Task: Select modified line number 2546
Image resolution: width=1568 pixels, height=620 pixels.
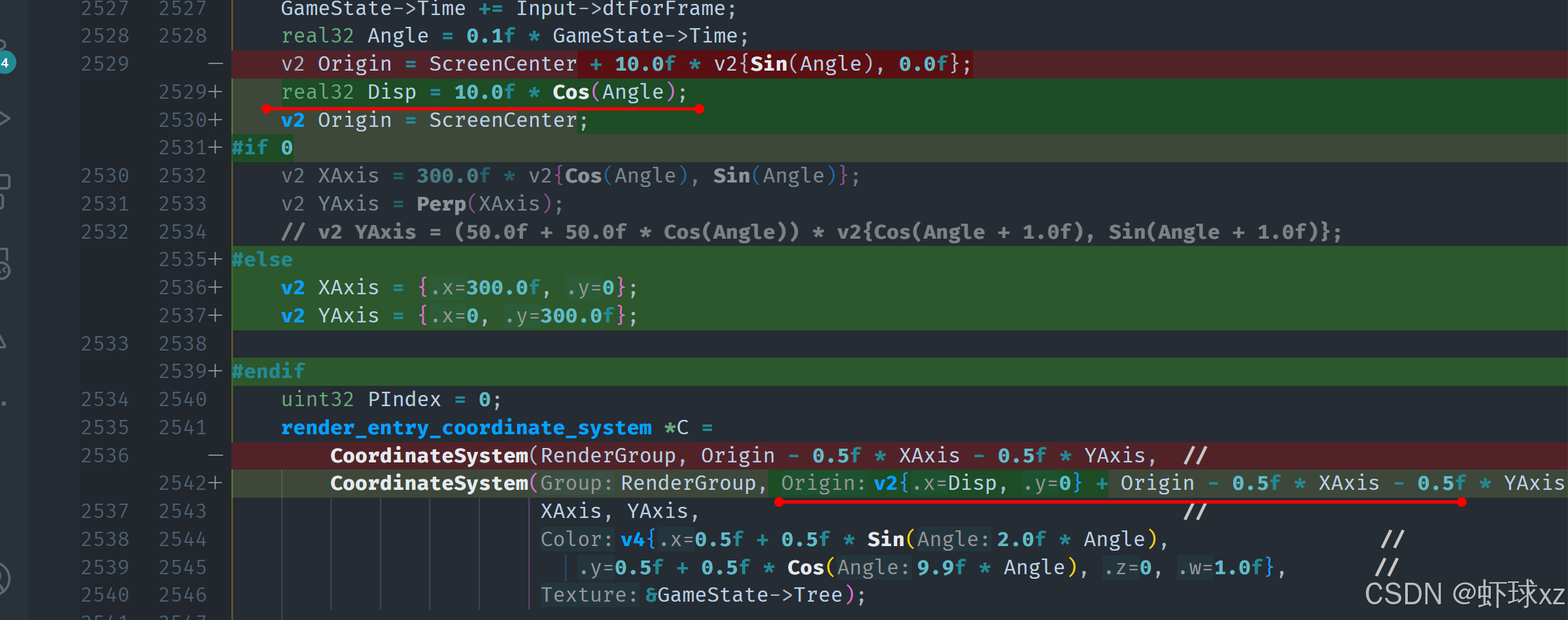Action: (182, 595)
